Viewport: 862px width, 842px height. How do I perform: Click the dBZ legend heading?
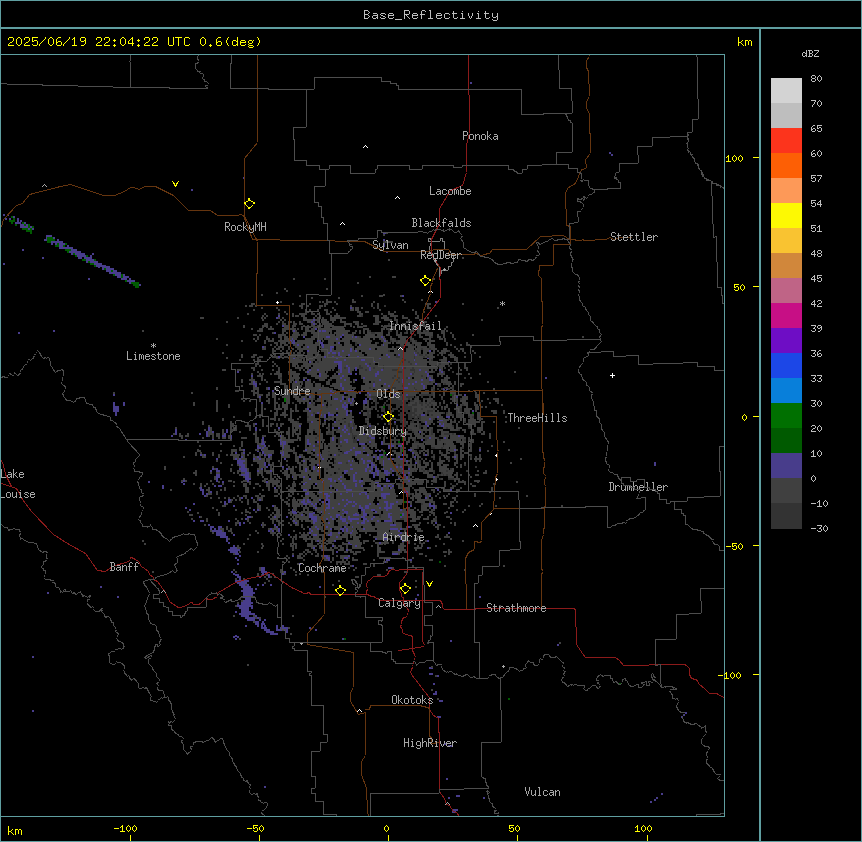[x=810, y=53]
